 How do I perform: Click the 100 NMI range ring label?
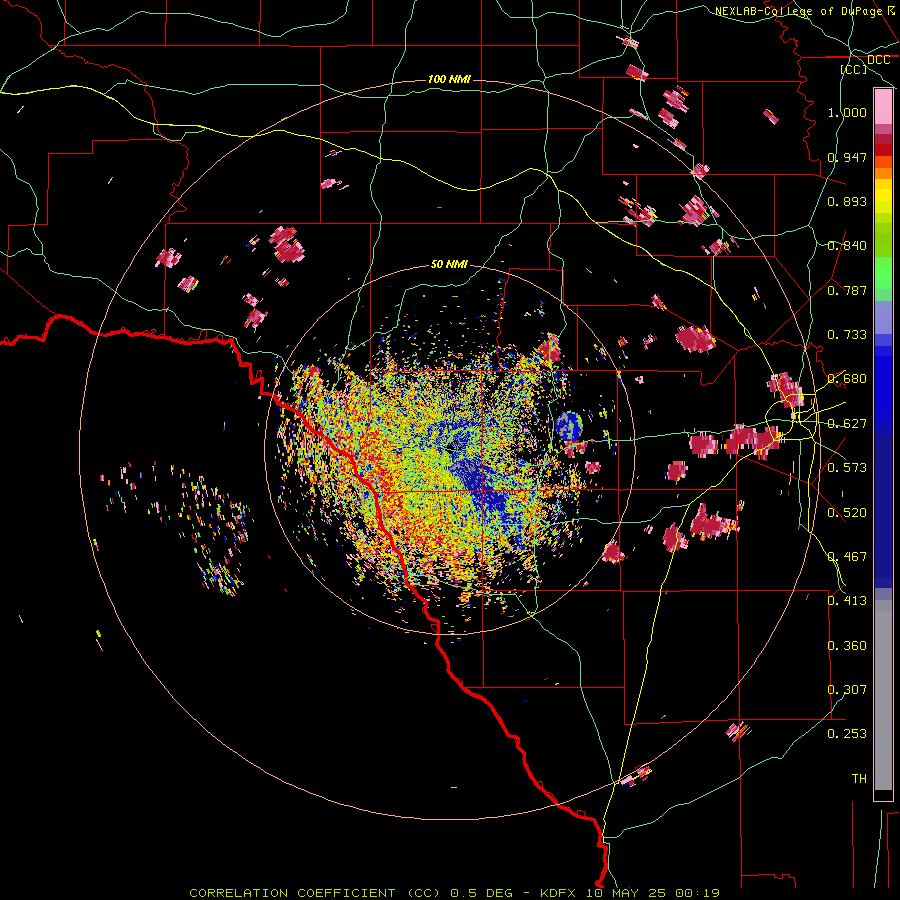pyautogui.click(x=449, y=79)
